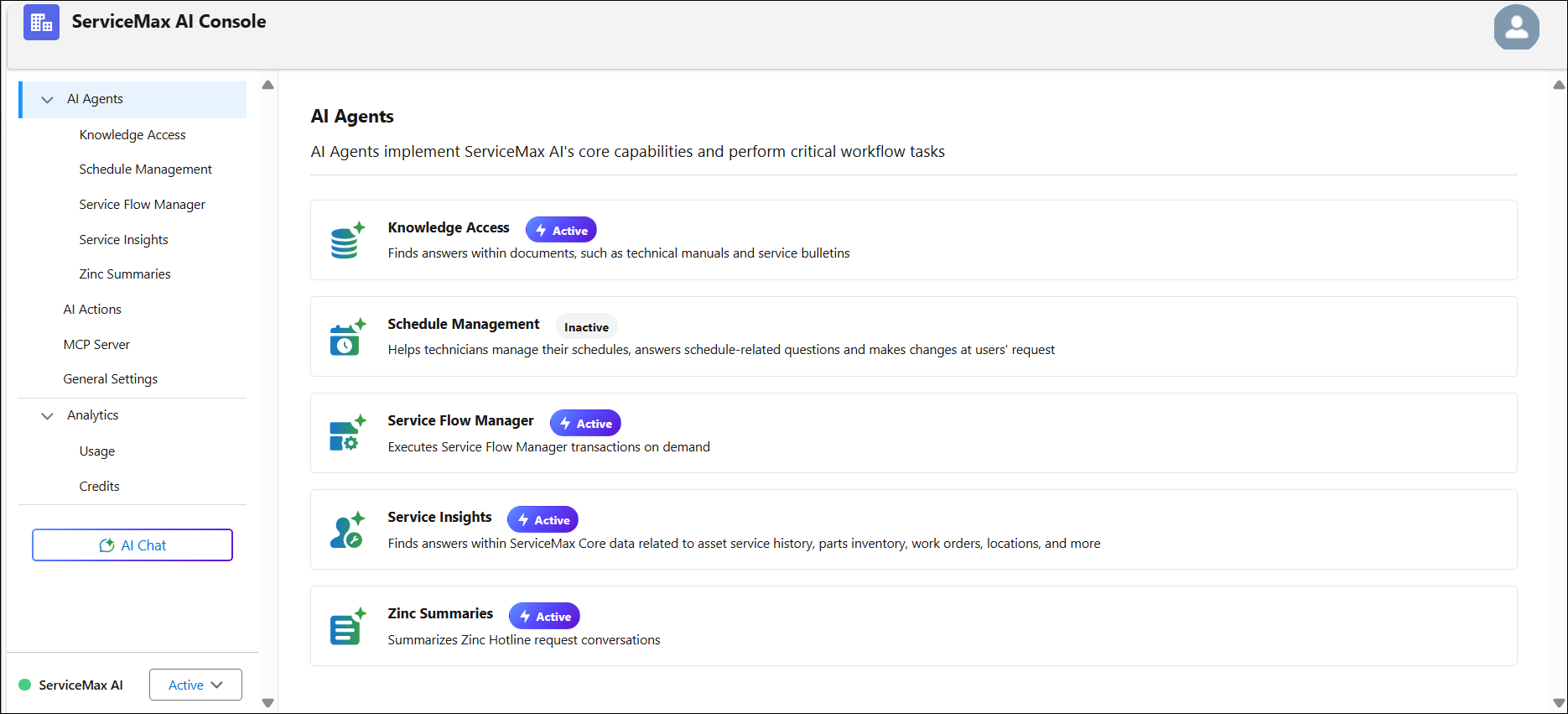Select Schedule Management in the sidebar
Viewport: 1568px width, 714px height.
[x=145, y=169]
